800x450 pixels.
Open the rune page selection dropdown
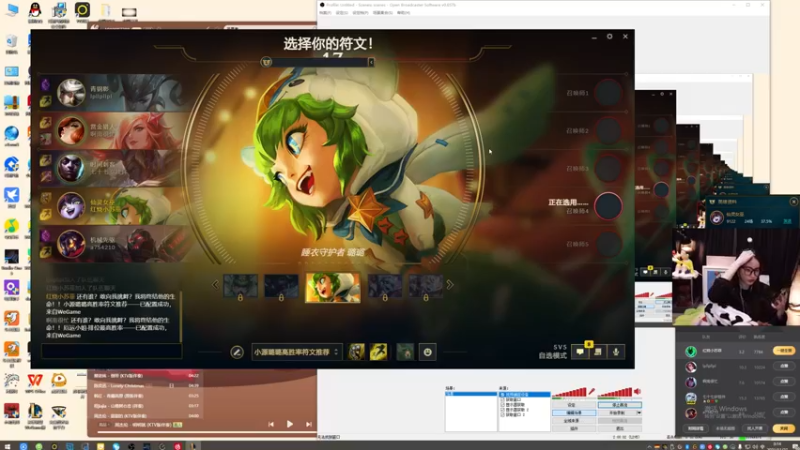pos(296,352)
